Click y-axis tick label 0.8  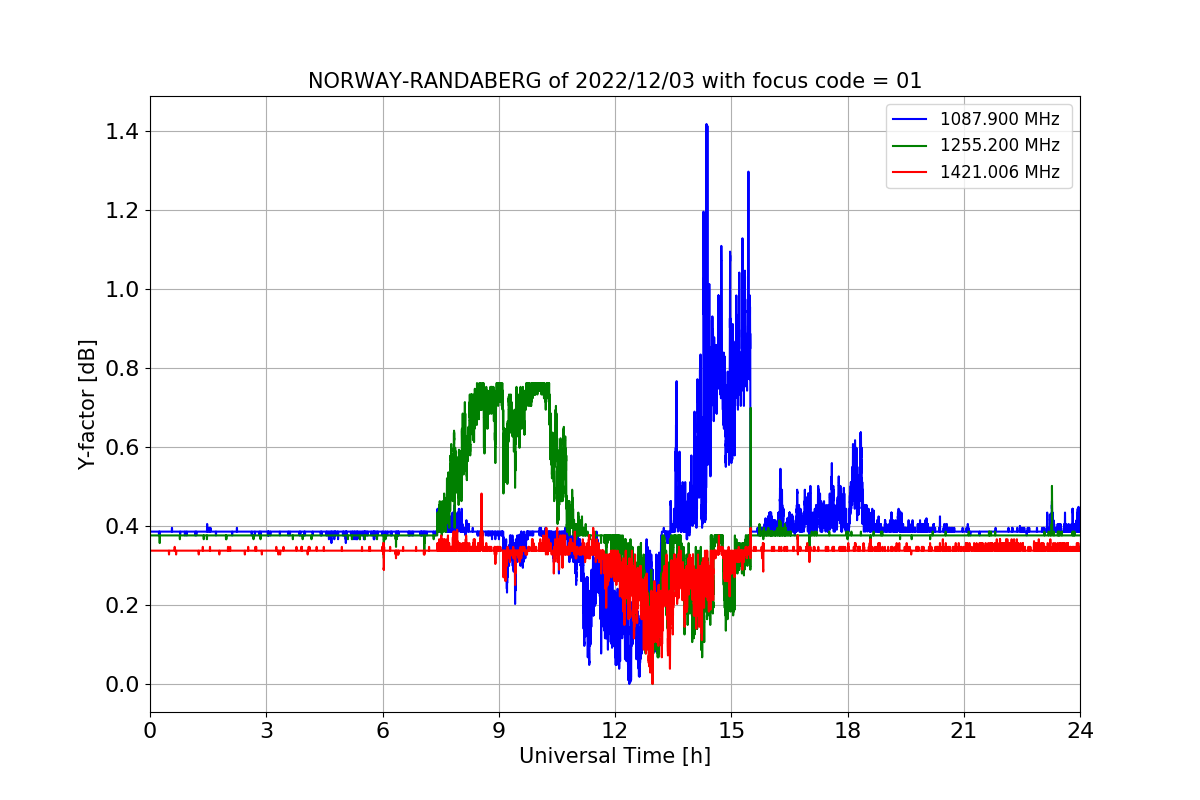coord(124,369)
